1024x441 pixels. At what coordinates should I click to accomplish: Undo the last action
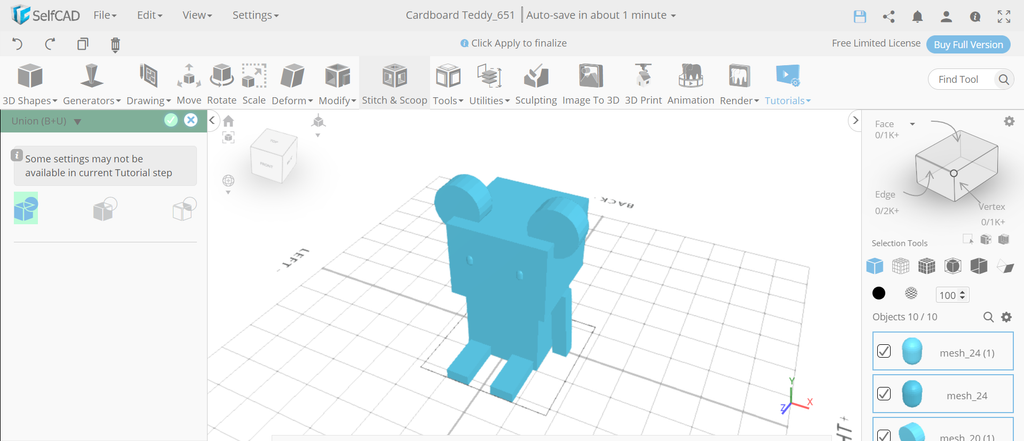click(18, 44)
